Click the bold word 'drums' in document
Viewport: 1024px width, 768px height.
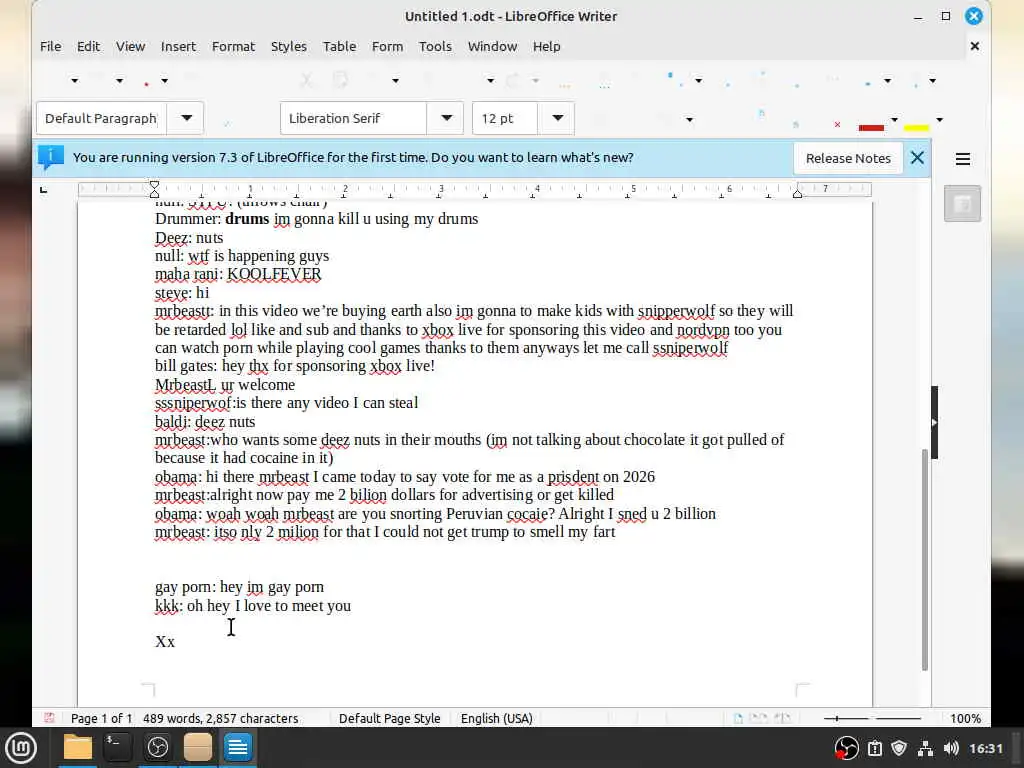247,219
